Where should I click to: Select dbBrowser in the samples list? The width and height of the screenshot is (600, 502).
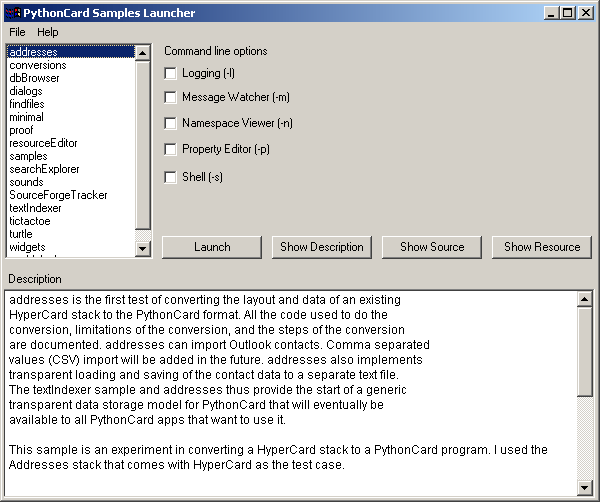(x=34, y=78)
